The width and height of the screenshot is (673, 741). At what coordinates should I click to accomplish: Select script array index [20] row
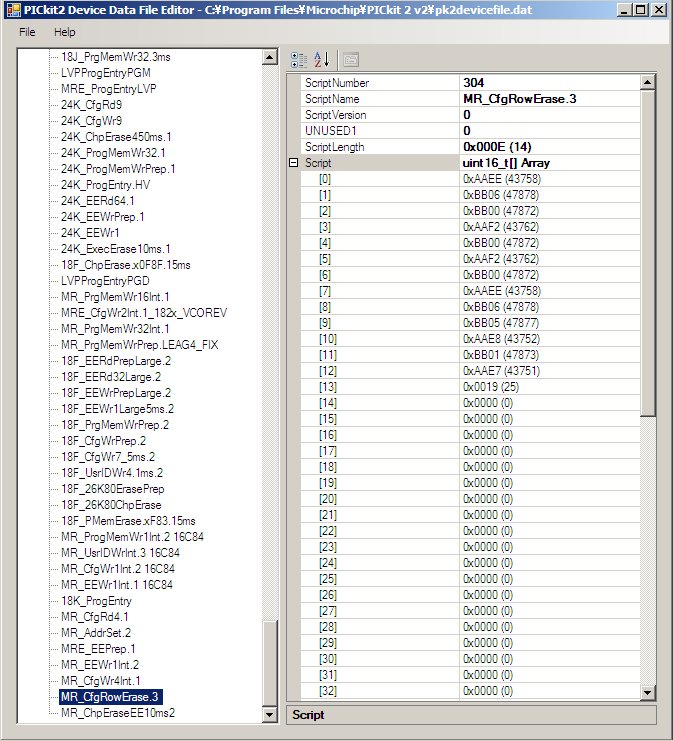[471, 499]
